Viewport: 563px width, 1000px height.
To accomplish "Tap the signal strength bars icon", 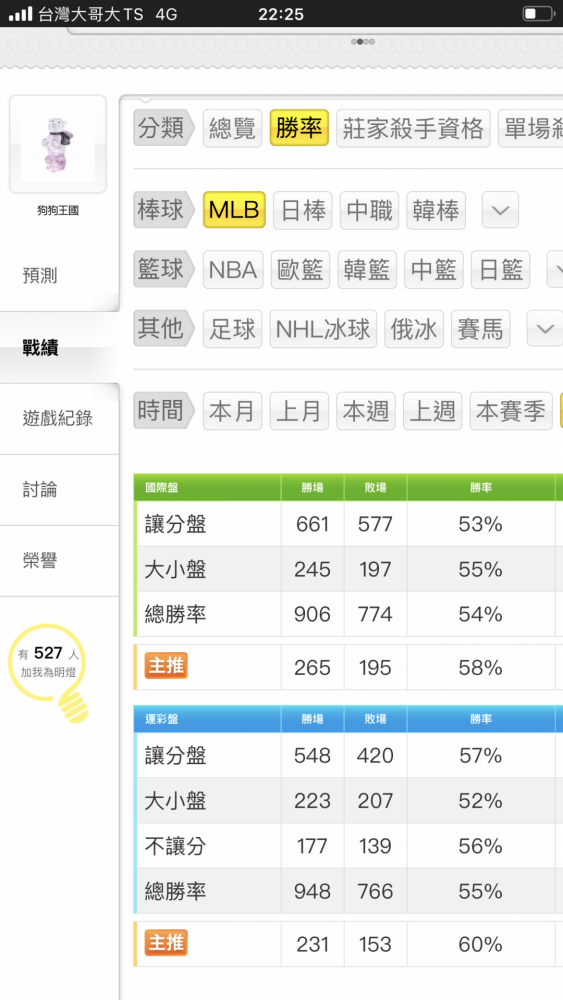I will tap(20, 14).
